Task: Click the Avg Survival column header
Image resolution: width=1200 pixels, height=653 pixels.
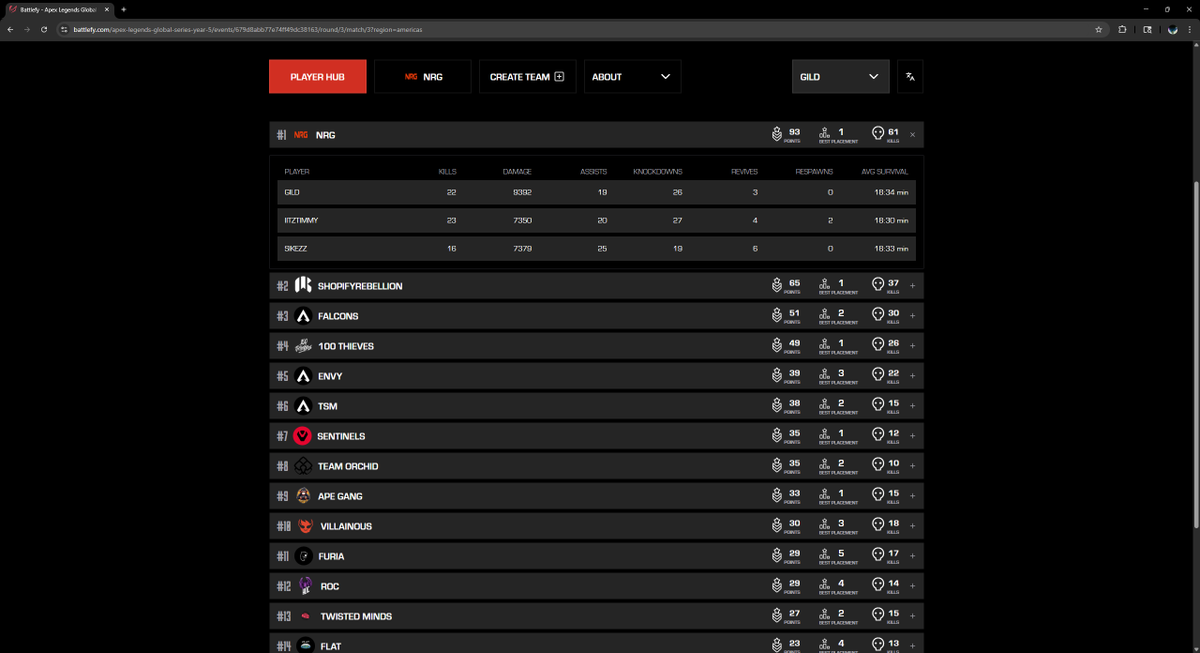Action: [884, 172]
